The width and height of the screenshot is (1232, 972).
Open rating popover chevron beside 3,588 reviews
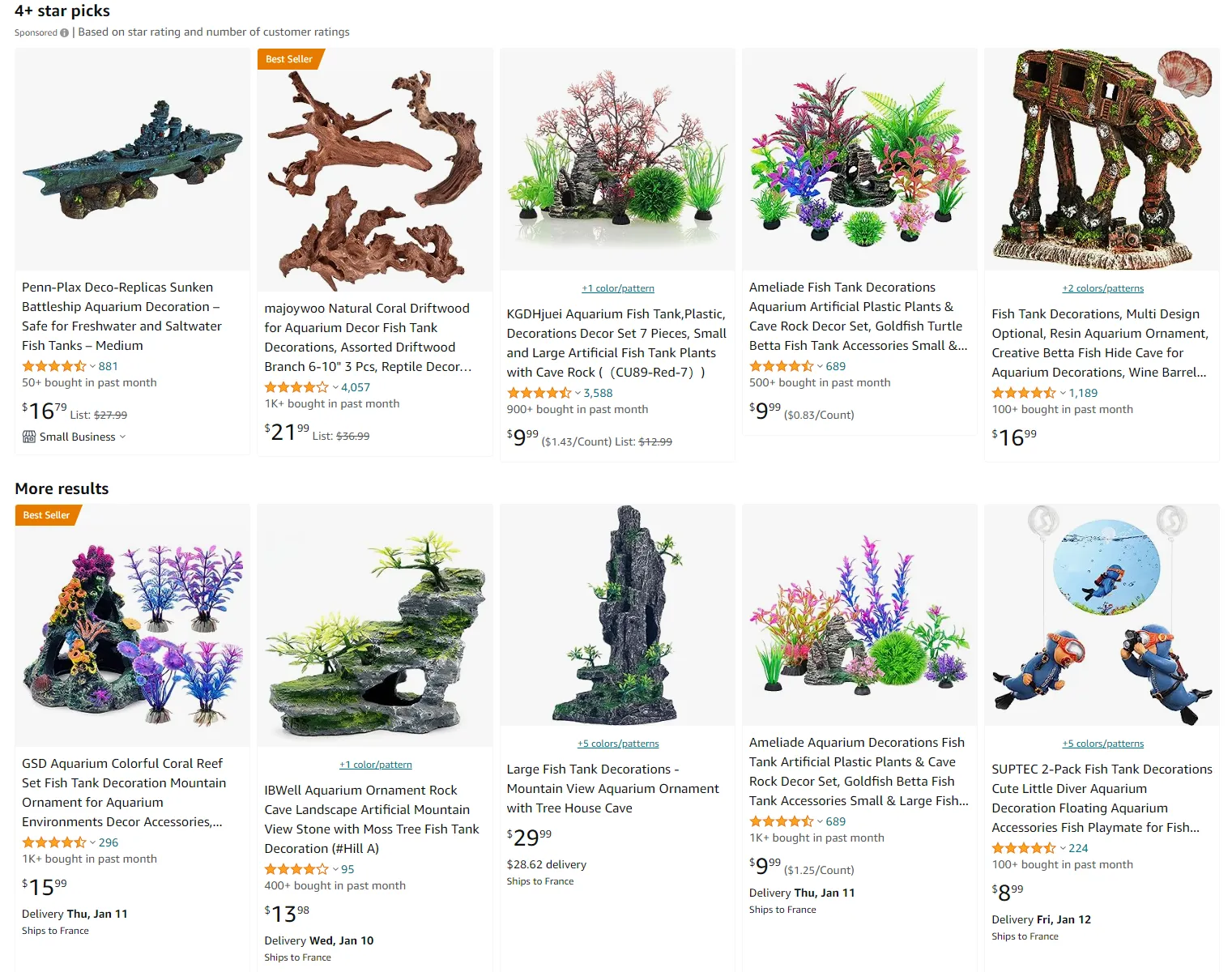578,393
